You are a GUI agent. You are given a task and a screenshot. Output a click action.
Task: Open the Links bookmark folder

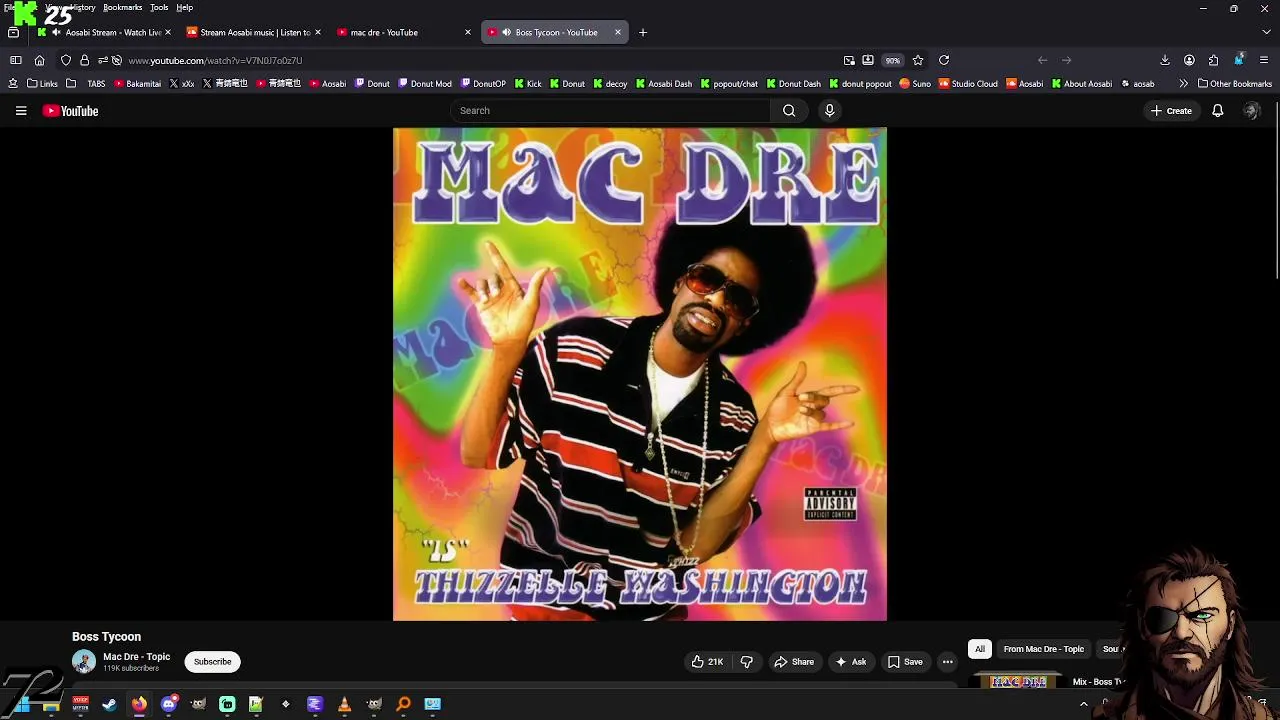42,84
